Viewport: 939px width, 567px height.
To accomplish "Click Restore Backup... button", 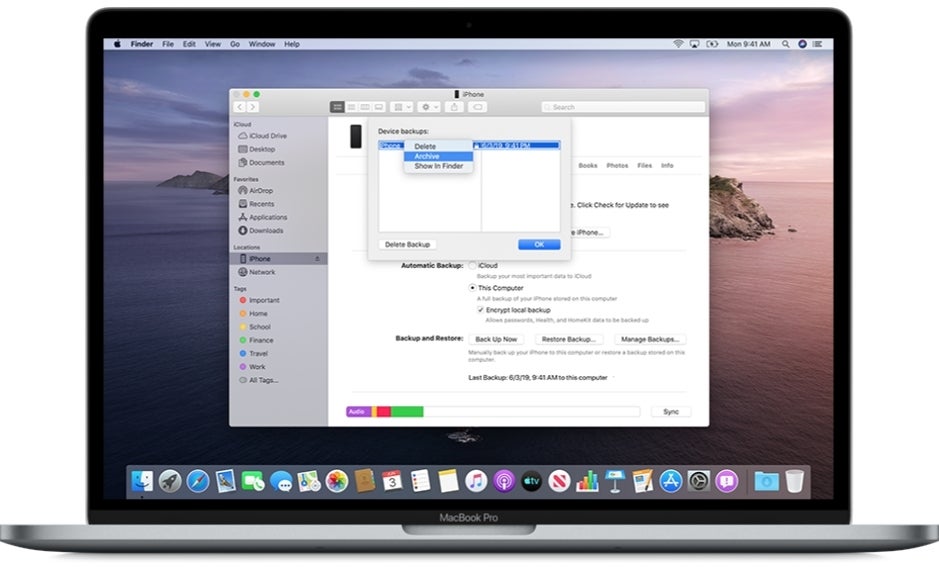I will [x=568, y=339].
